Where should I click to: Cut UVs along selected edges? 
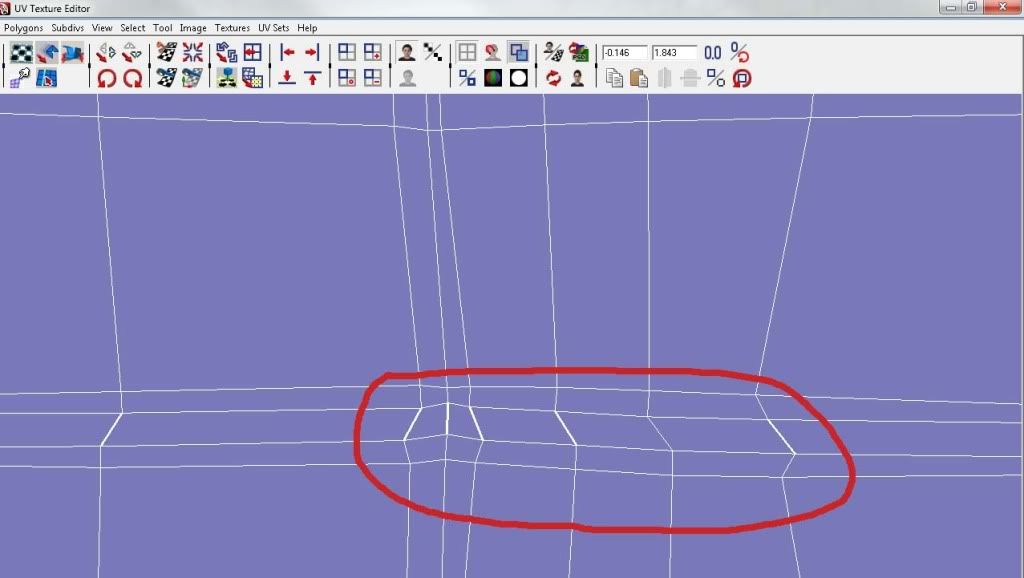pos(167,52)
